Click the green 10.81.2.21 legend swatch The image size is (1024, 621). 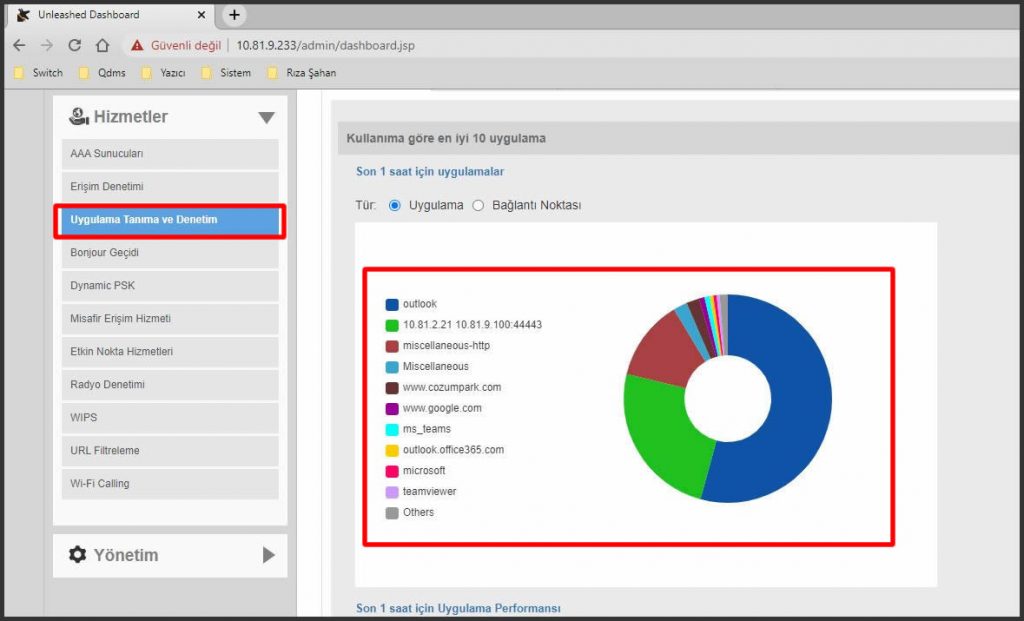coord(392,325)
